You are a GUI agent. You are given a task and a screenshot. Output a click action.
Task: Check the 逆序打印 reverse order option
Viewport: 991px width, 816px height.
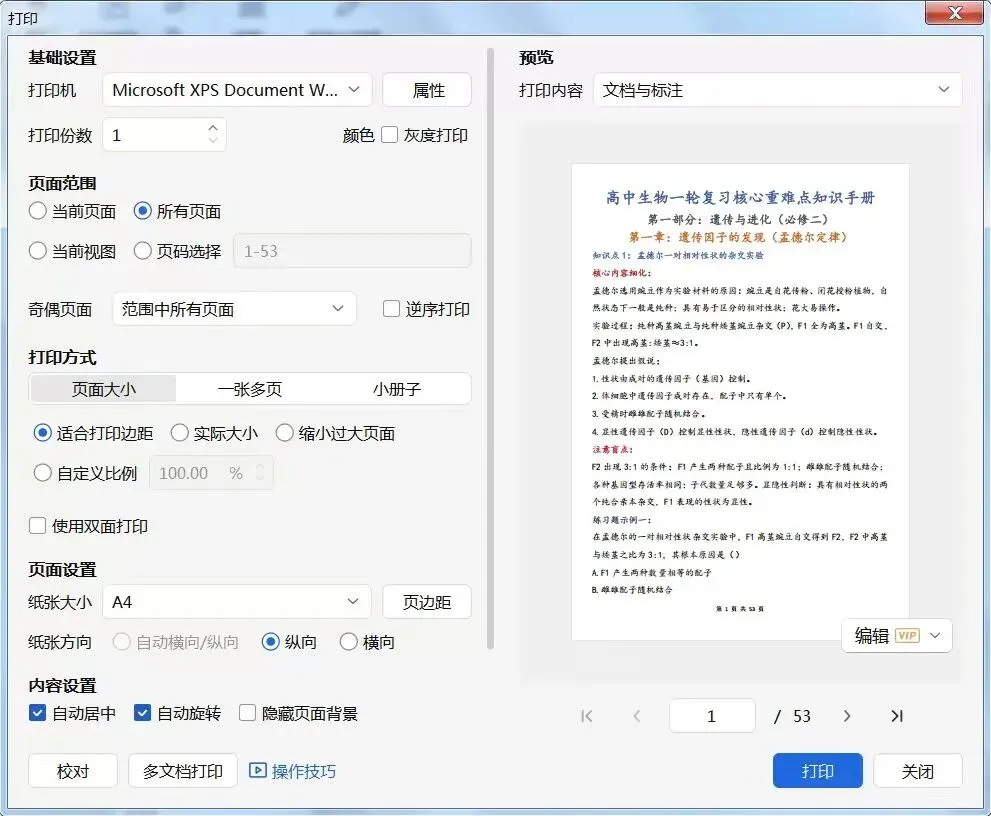point(391,309)
